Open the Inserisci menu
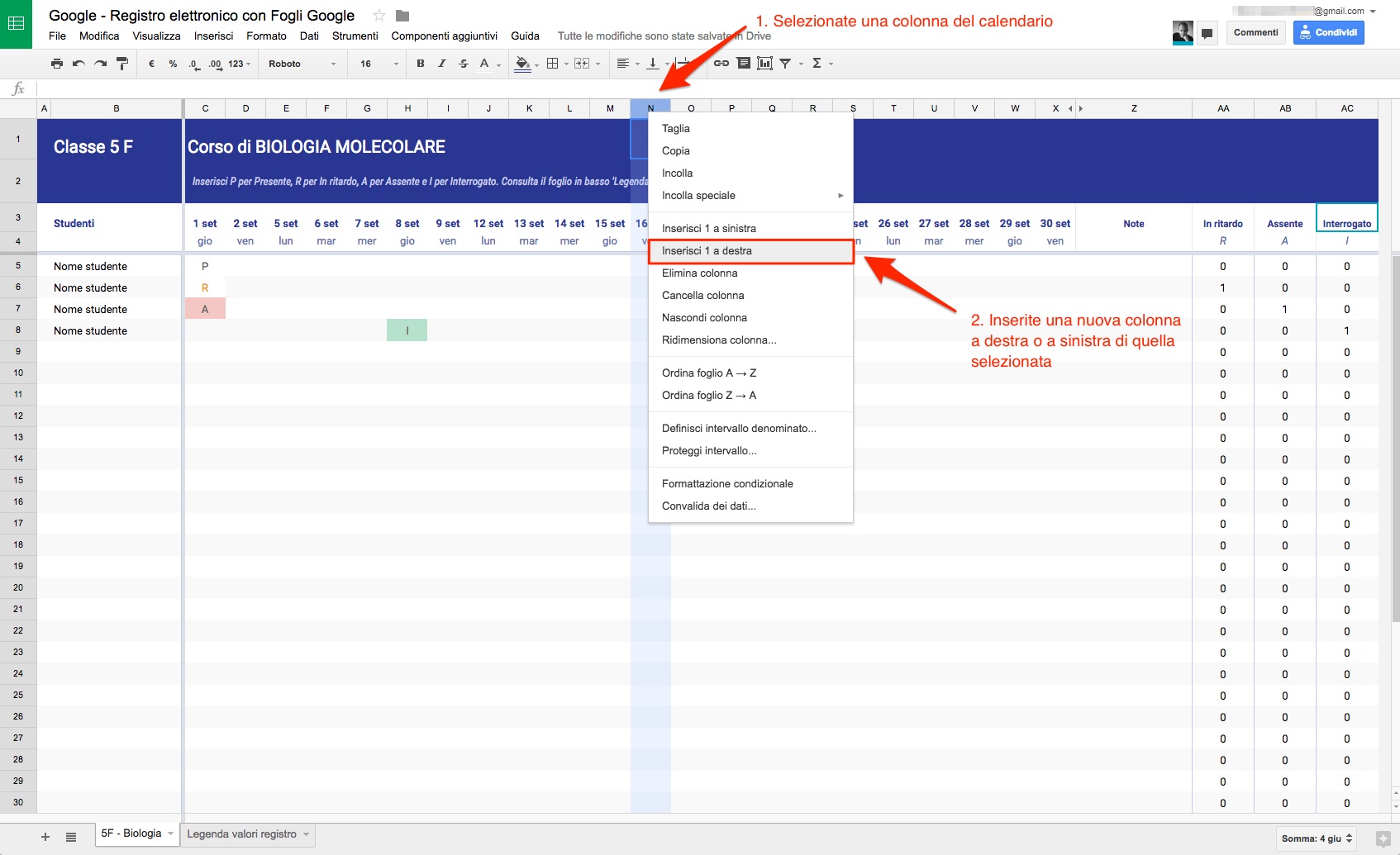 [213, 36]
